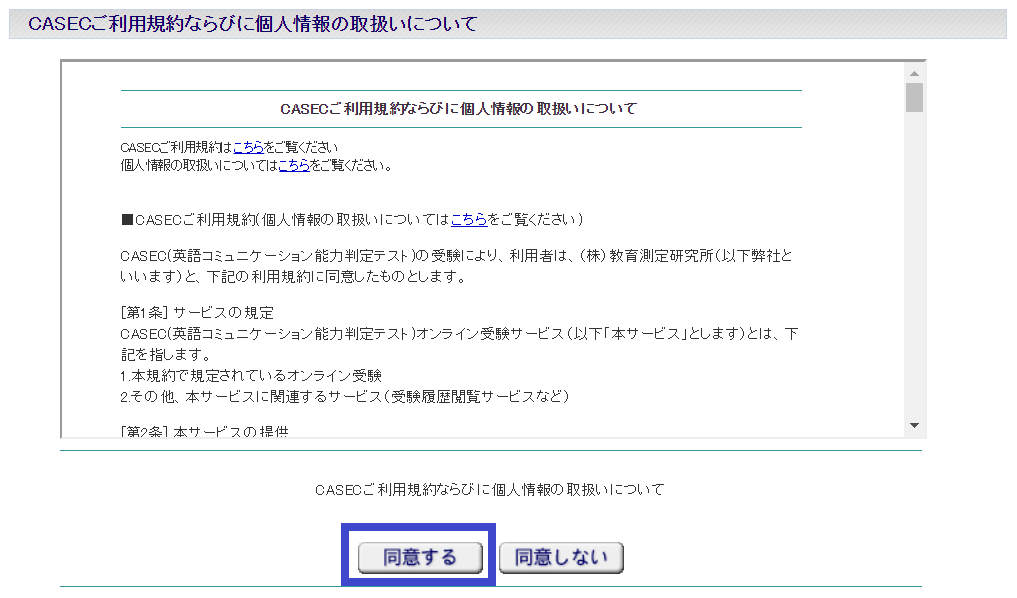Follow the こちら link in the ■CASECご利用規約 heading

point(469,219)
